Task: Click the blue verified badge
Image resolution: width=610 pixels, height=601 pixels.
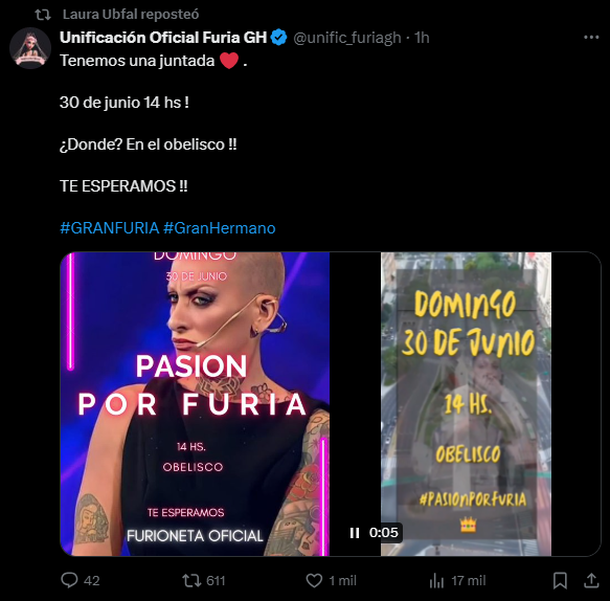Action: point(279,38)
